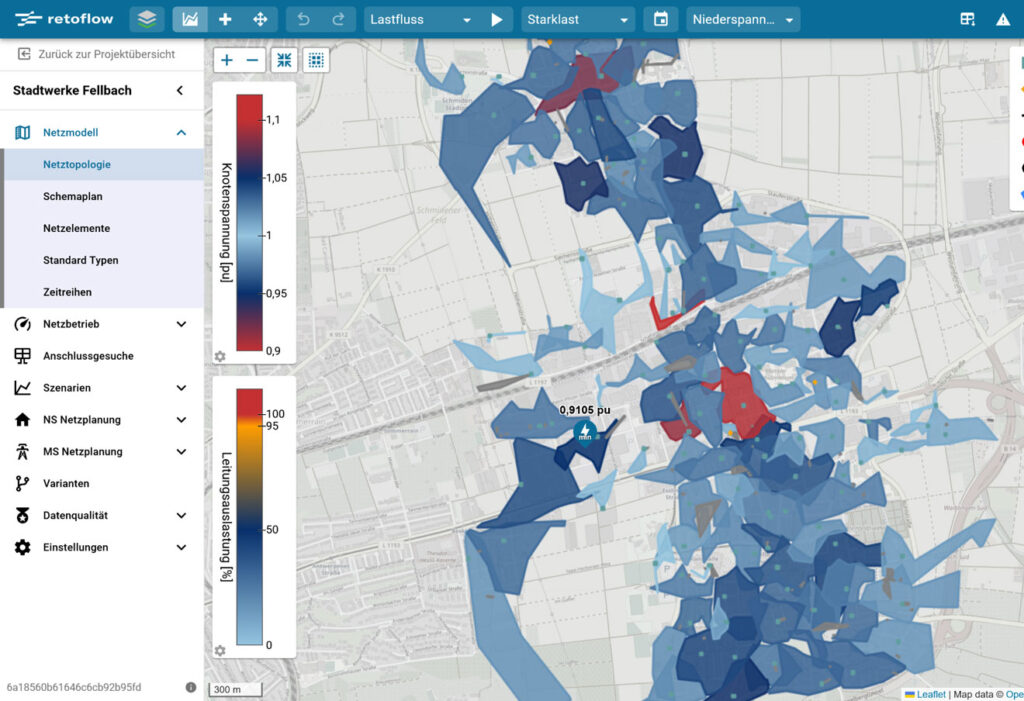Open Knotenspannung legend settings gear
Screen dimensions: 1024x701
(220, 357)
